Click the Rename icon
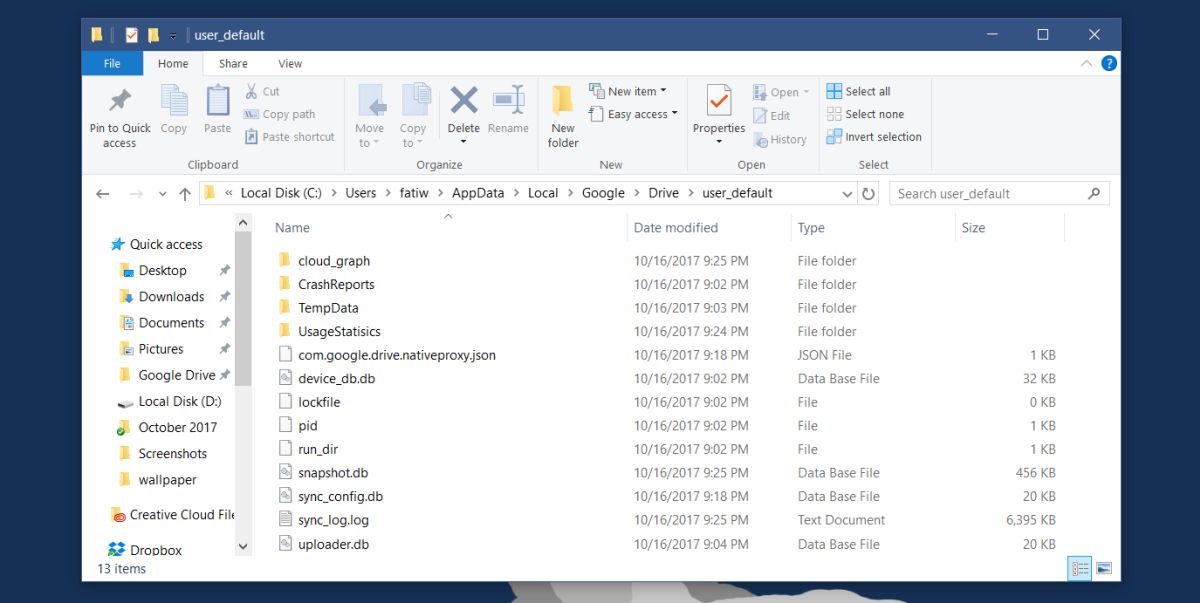This screenshot has height=603, width=1200. tap(508, 100)
